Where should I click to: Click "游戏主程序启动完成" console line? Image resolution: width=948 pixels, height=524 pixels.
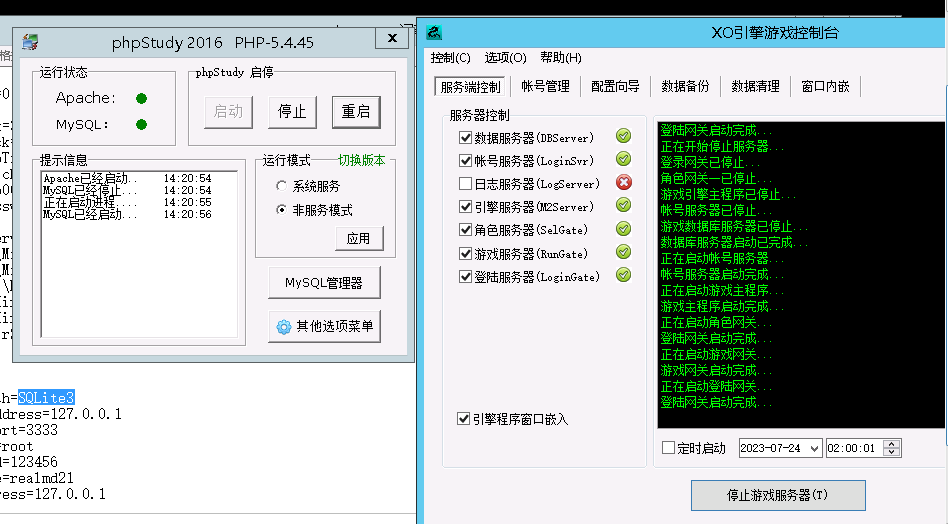[x=722, y=306]
